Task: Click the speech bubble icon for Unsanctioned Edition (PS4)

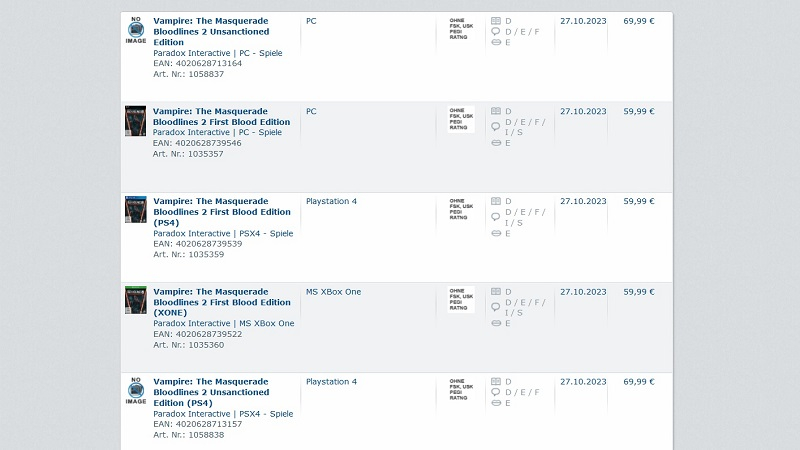Action: 496,392
